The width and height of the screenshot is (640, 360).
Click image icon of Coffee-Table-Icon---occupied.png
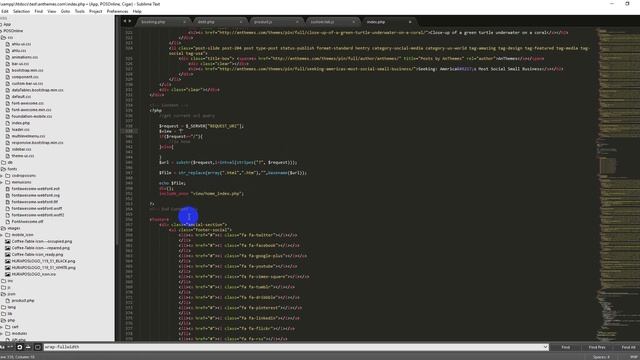[x=8, y=241]
